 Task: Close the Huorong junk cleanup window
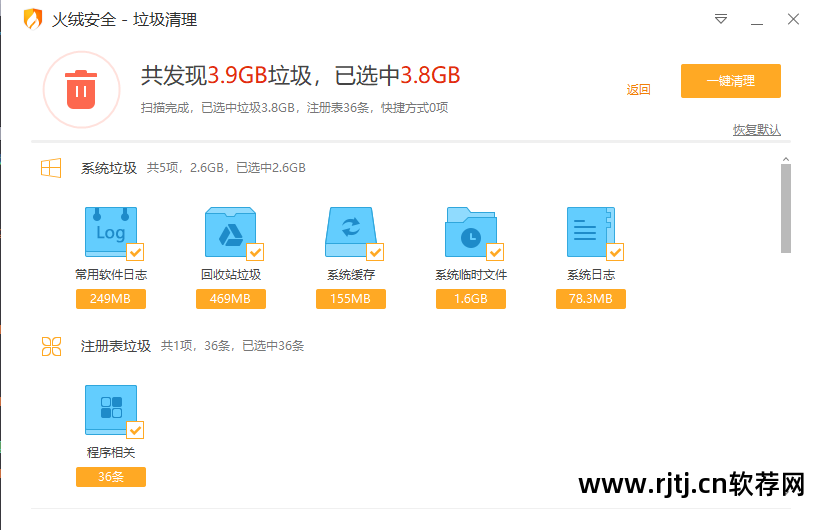tap(793, 19)
